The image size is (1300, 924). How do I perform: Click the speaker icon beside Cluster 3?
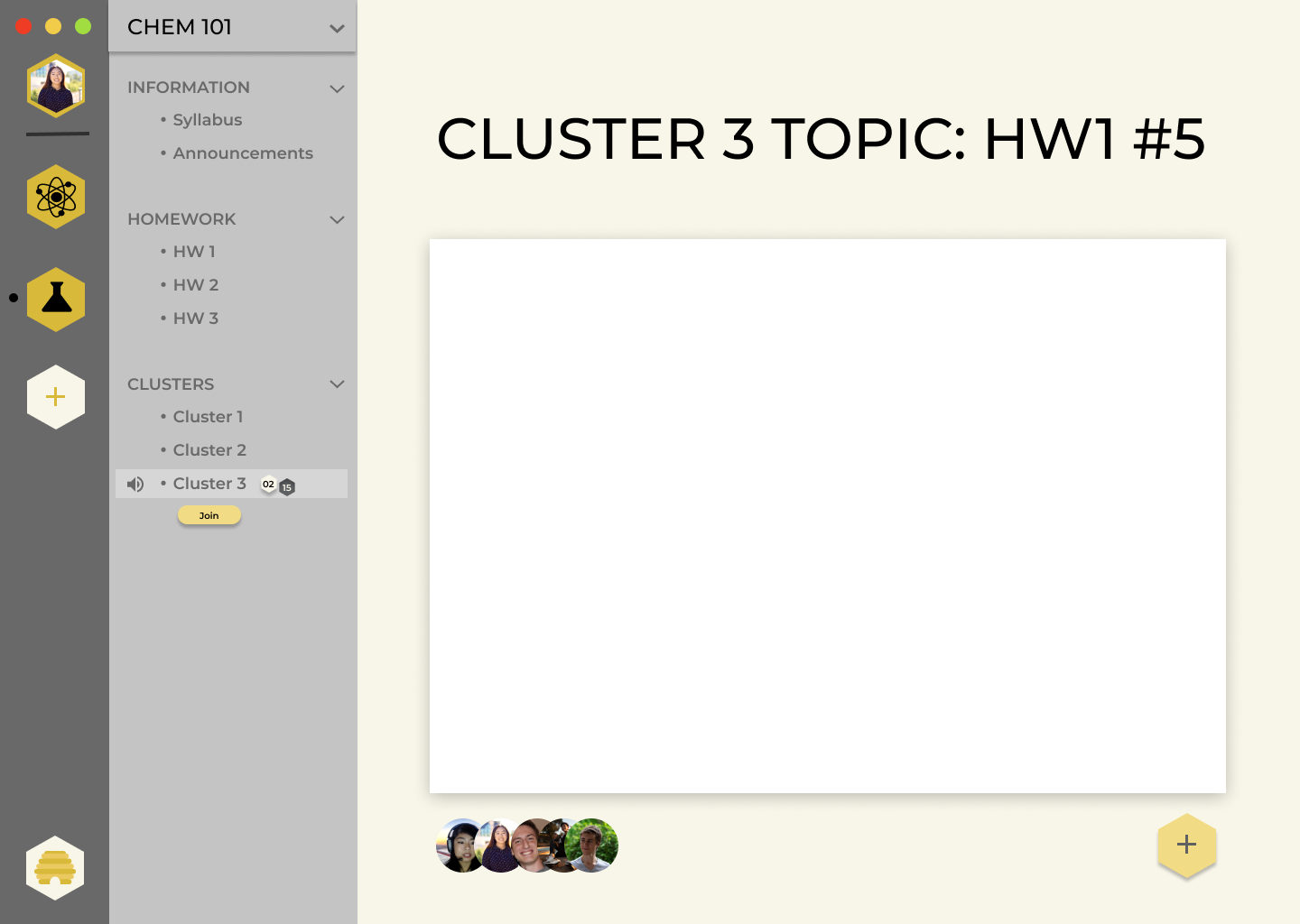pyautogui.click(x=135, y=485)
